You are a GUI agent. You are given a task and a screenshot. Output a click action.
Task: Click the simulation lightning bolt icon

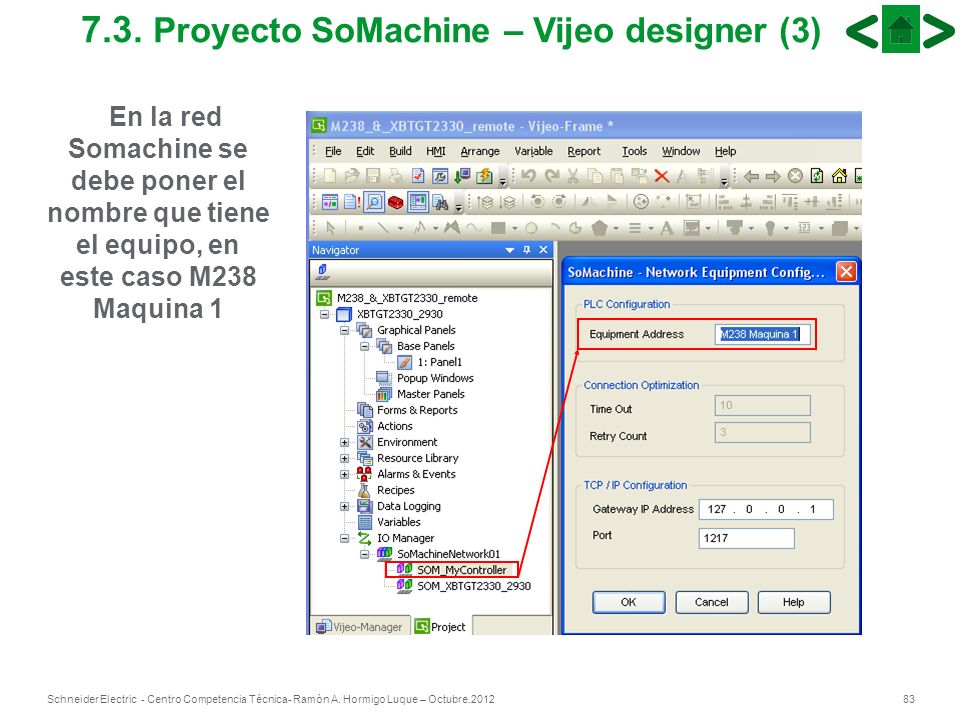tap(484, 176)
